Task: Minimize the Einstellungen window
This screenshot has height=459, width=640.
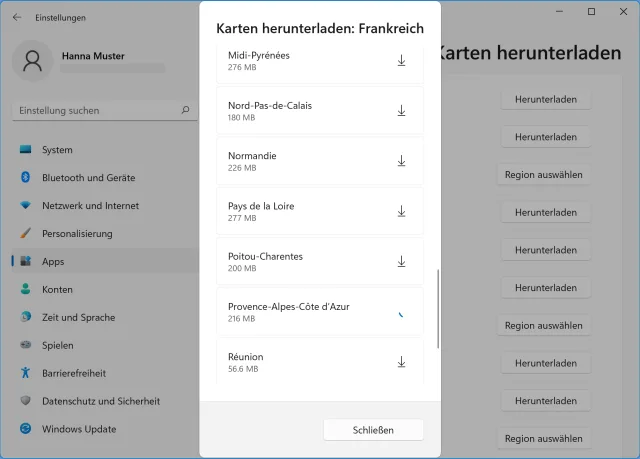Action: click(x=559, y=12)
